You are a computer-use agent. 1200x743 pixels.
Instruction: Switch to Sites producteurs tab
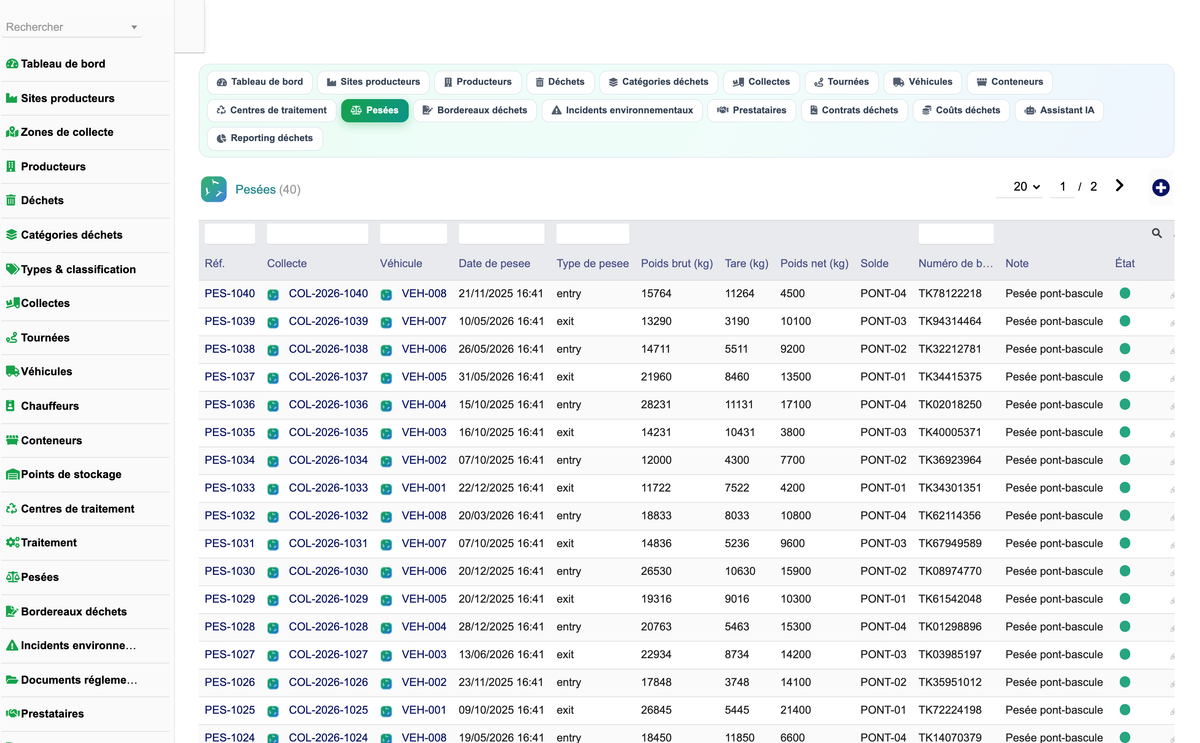coord(373,82)
